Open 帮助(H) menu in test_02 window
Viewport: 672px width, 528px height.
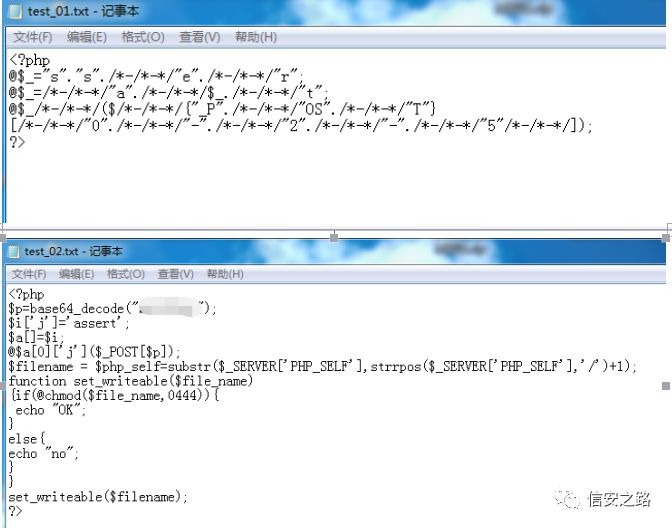point(225,274)
